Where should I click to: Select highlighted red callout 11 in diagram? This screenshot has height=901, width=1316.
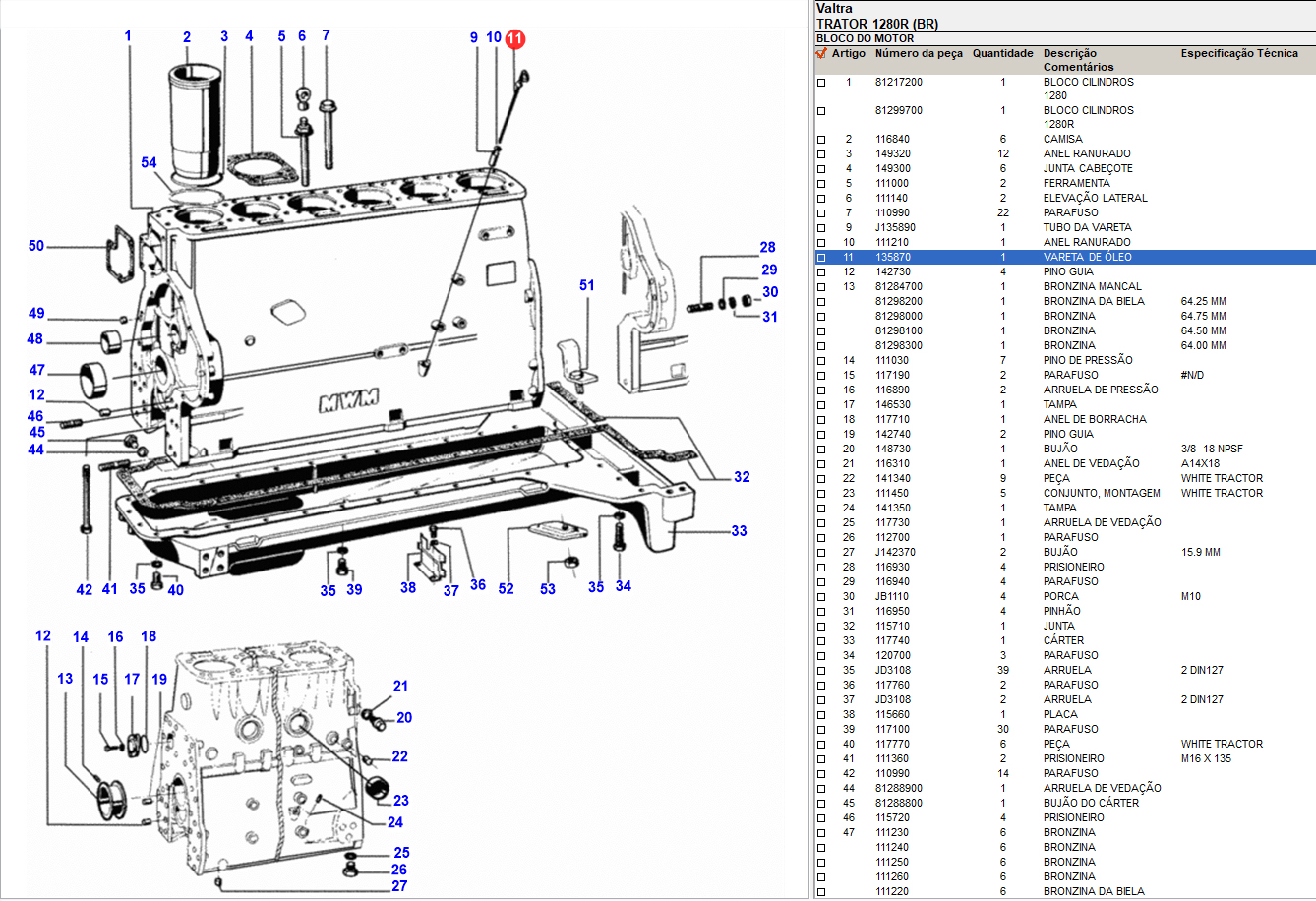(x=515, y=39)
